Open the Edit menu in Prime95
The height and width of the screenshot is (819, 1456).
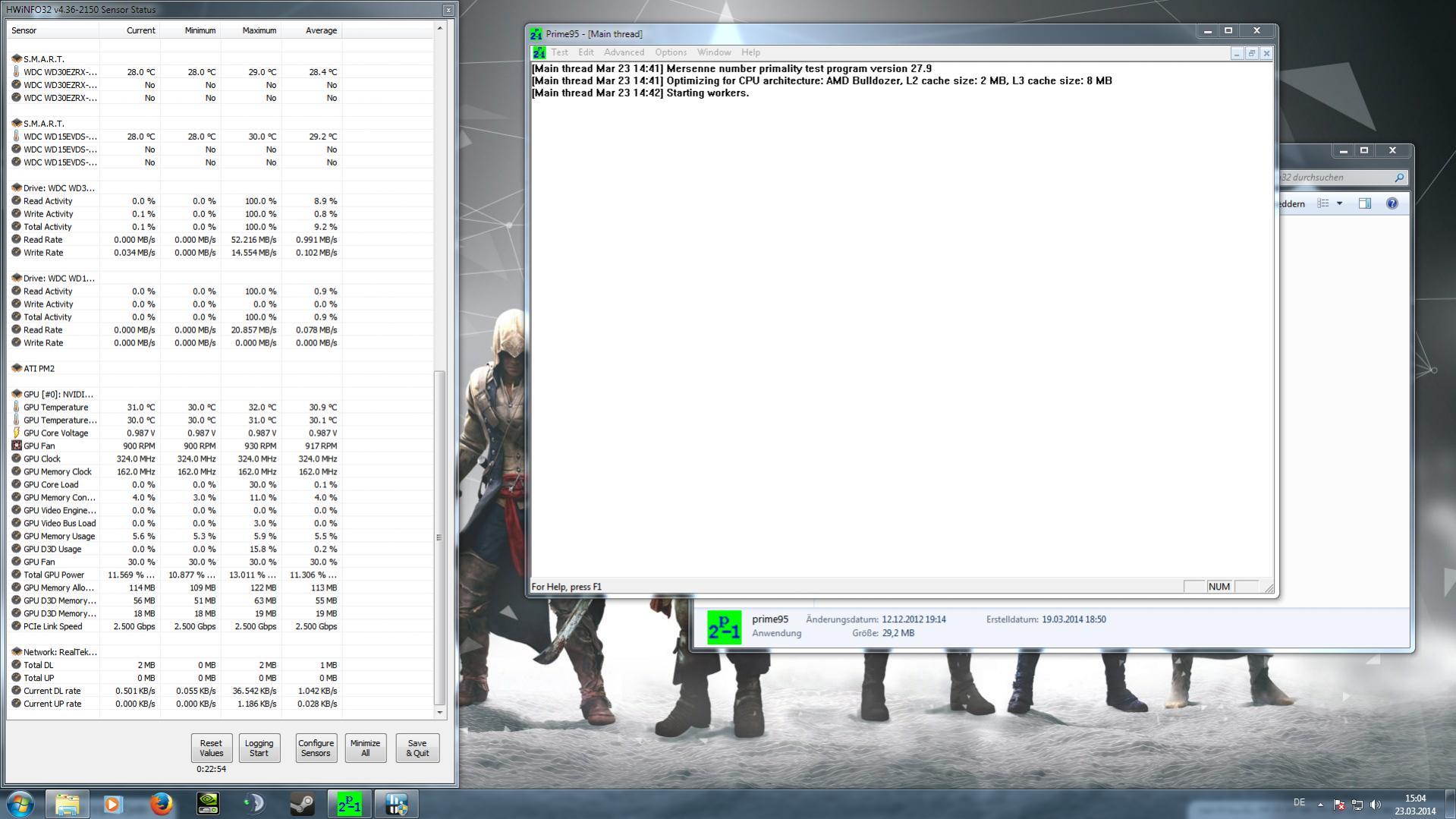pyautogui.click(x=586, y=52)
